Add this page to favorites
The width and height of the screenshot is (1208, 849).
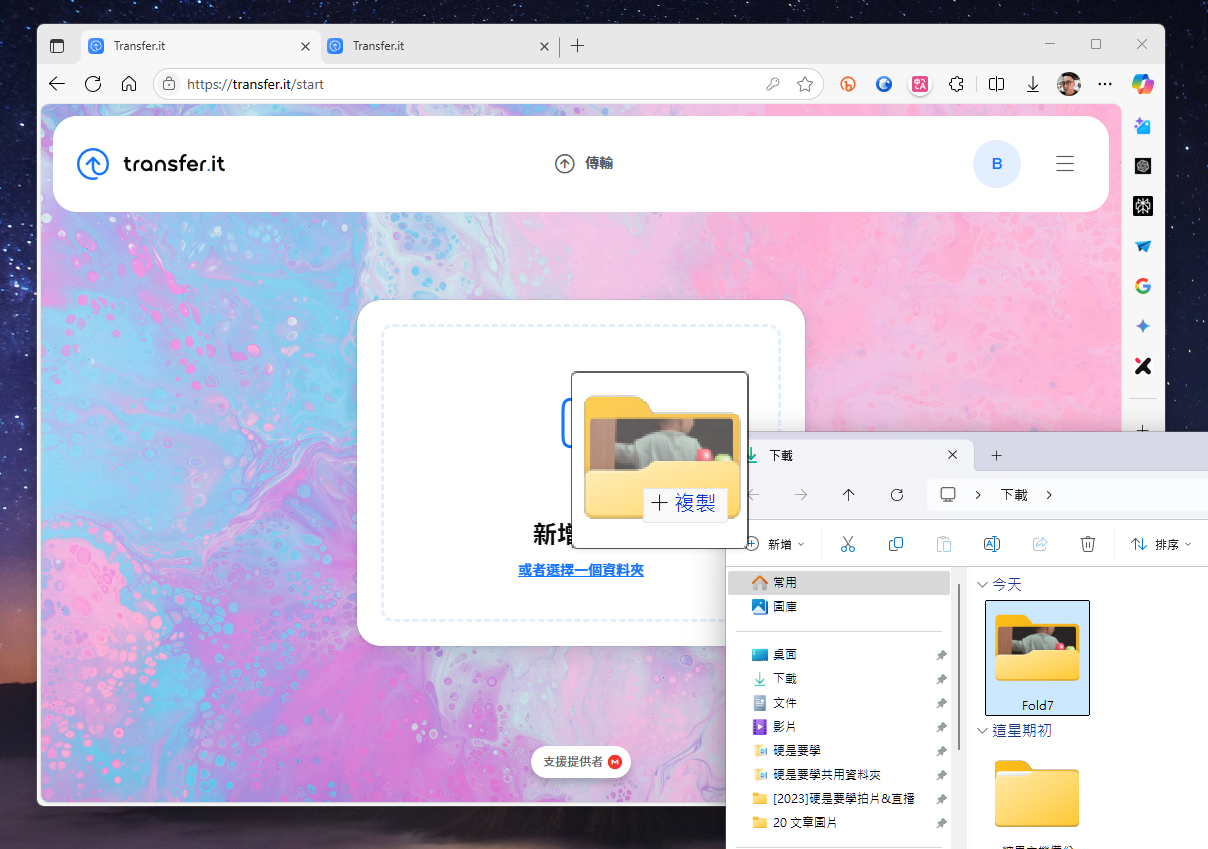pyautogui.click(x=805, y=84)
